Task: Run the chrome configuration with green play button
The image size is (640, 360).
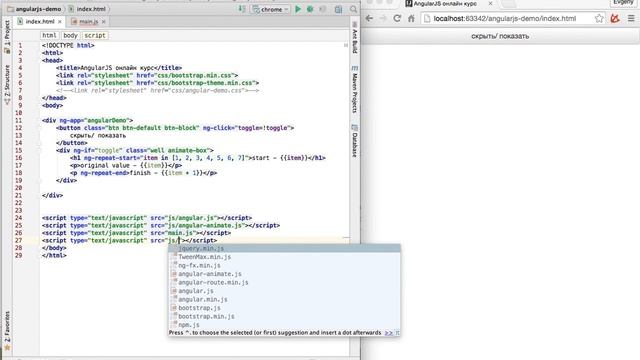Action: (298, 9)
